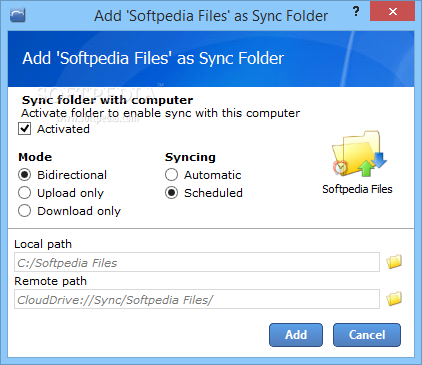Close the dialog with the red X

(392, 12)
